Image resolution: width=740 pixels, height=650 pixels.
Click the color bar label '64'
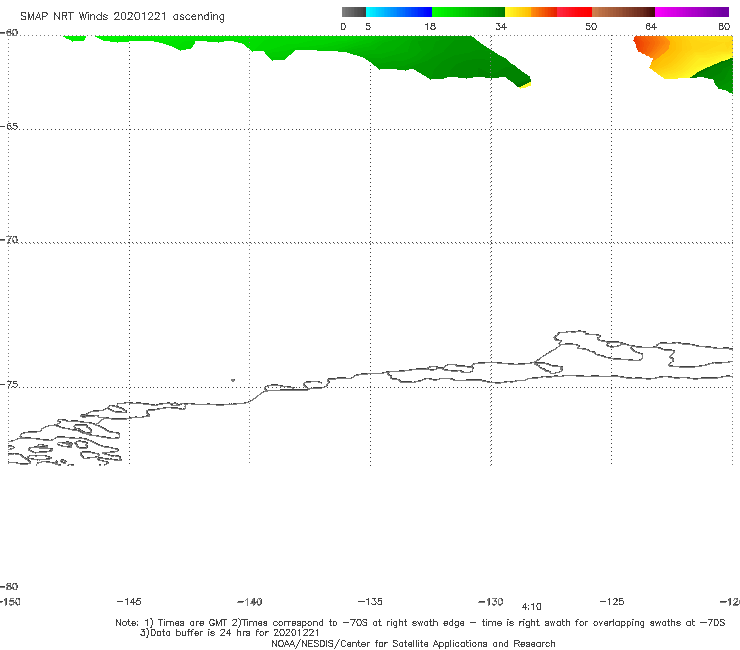tap(651, 26)
